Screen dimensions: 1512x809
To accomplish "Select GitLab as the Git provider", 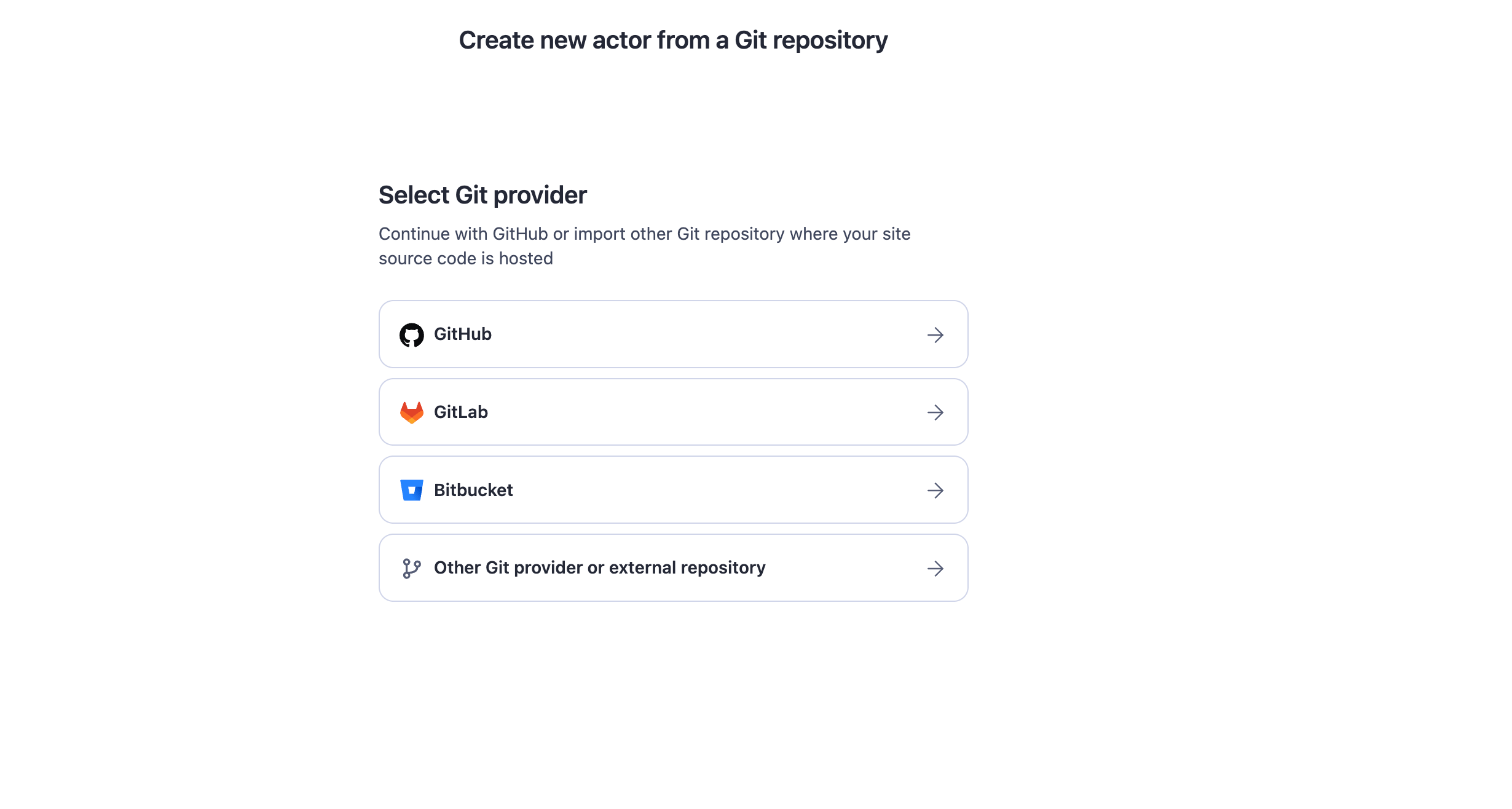I will click(x=673, y=412).
